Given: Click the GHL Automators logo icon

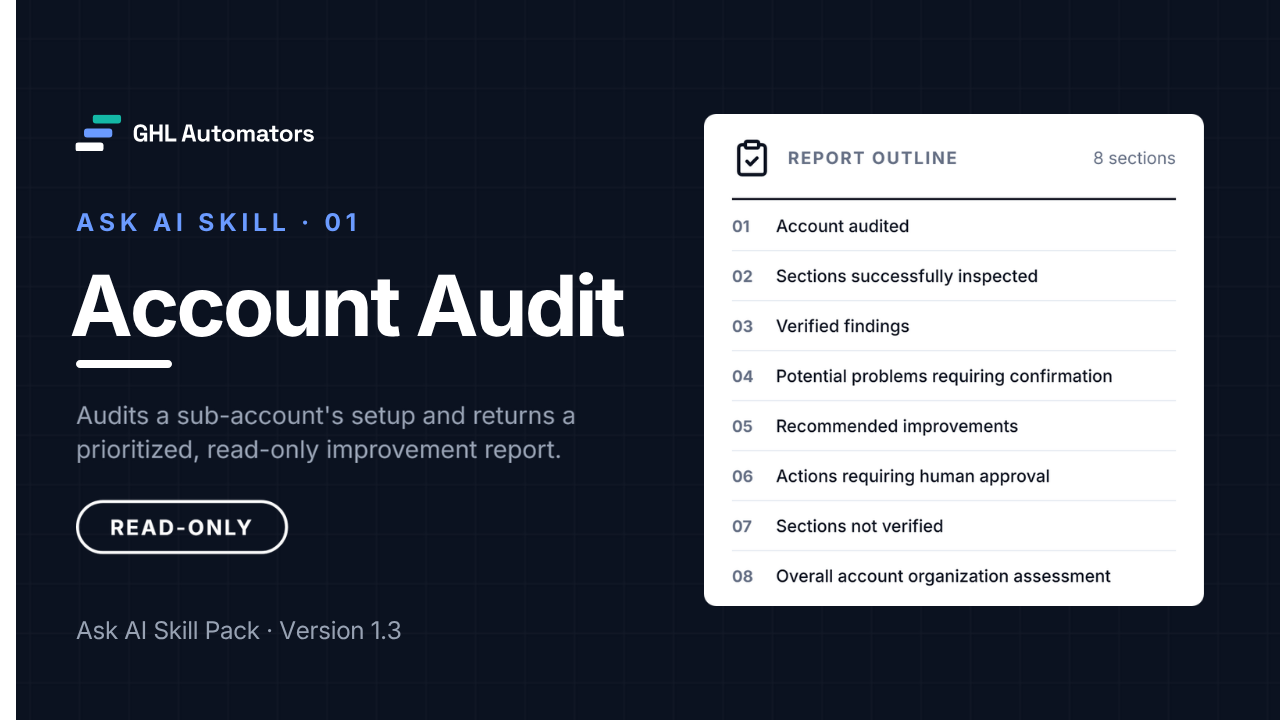Looking at the screenshot, I should [98, 133].
